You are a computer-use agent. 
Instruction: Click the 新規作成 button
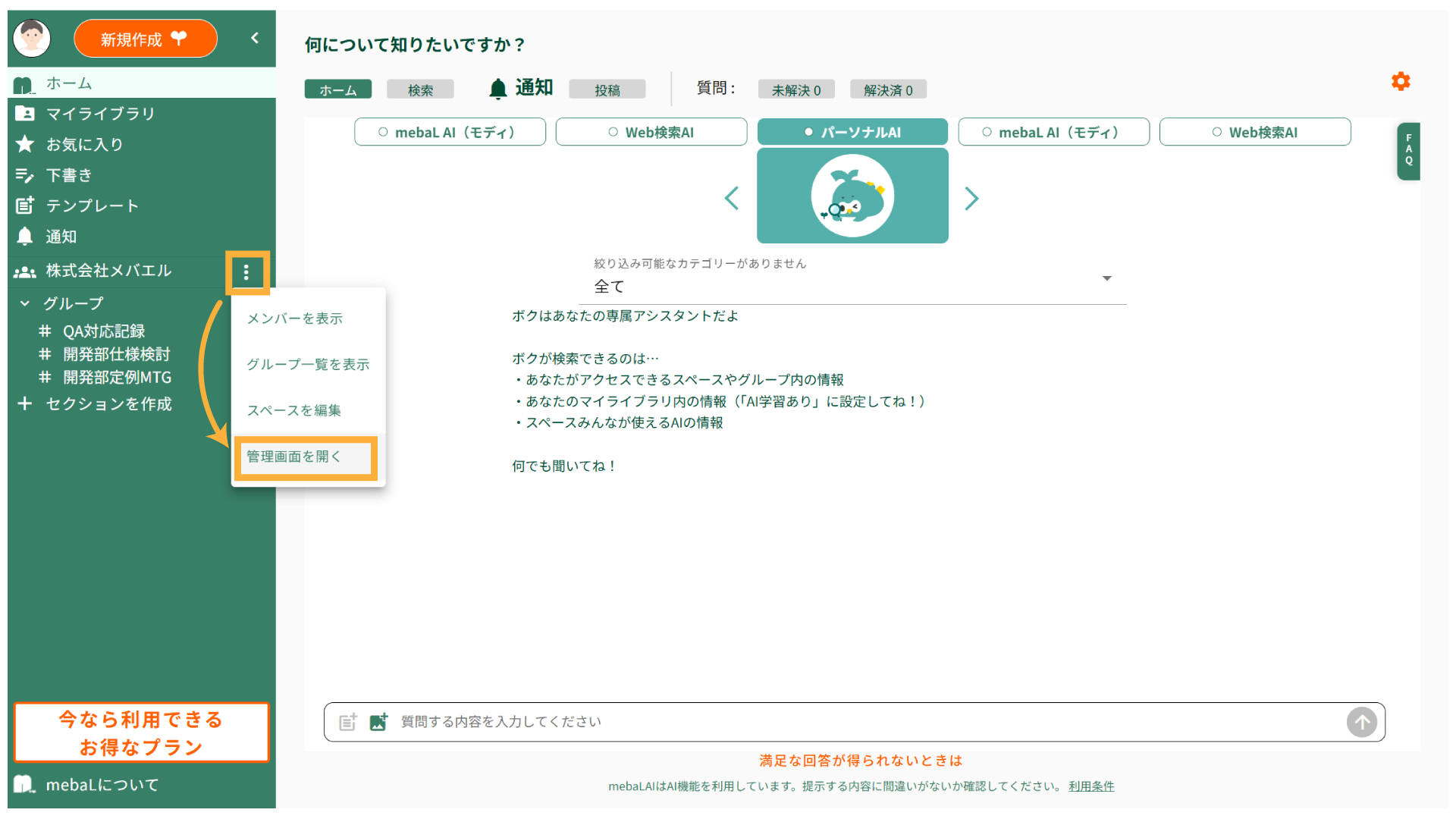click(x=145, y=39)
